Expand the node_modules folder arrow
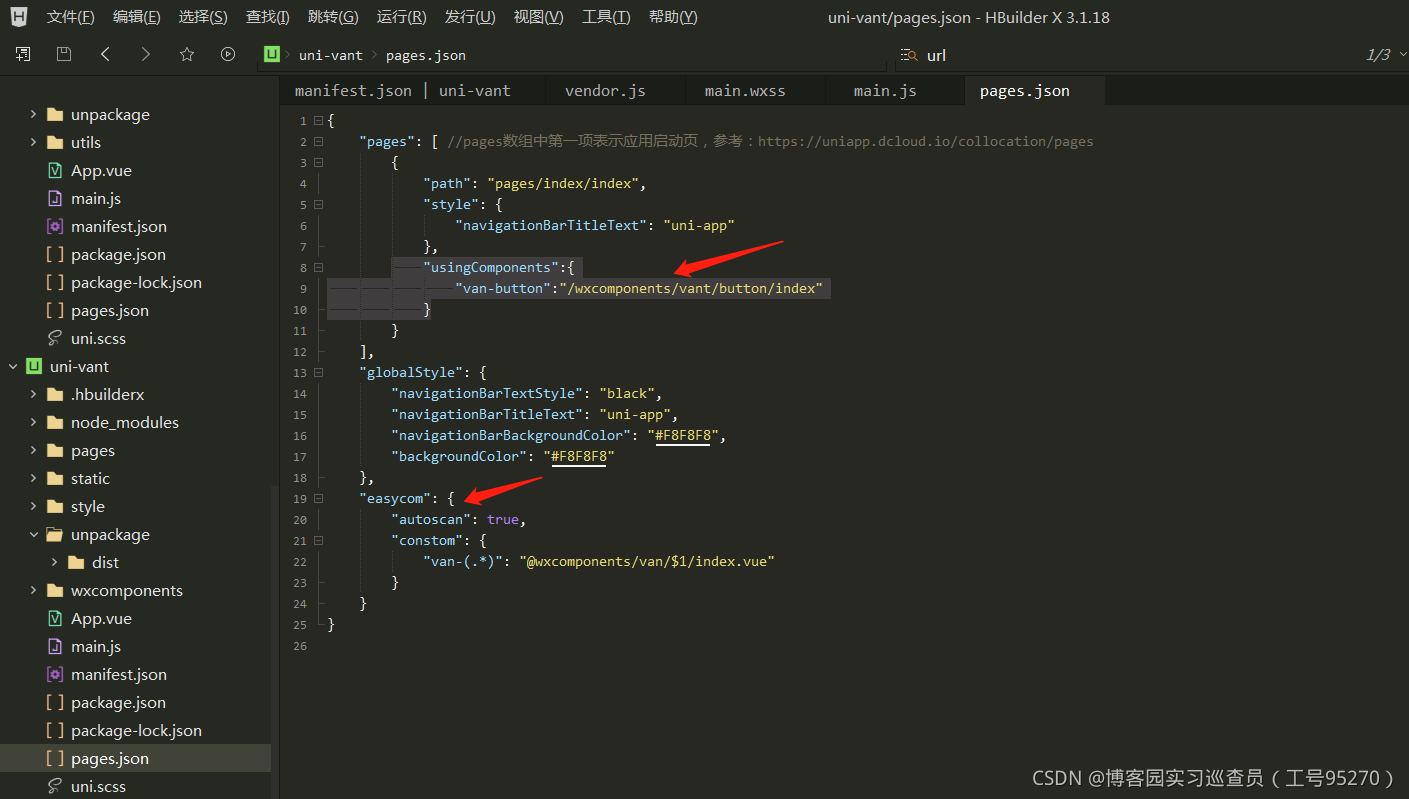1409x799 pixels. coord(34,422)
